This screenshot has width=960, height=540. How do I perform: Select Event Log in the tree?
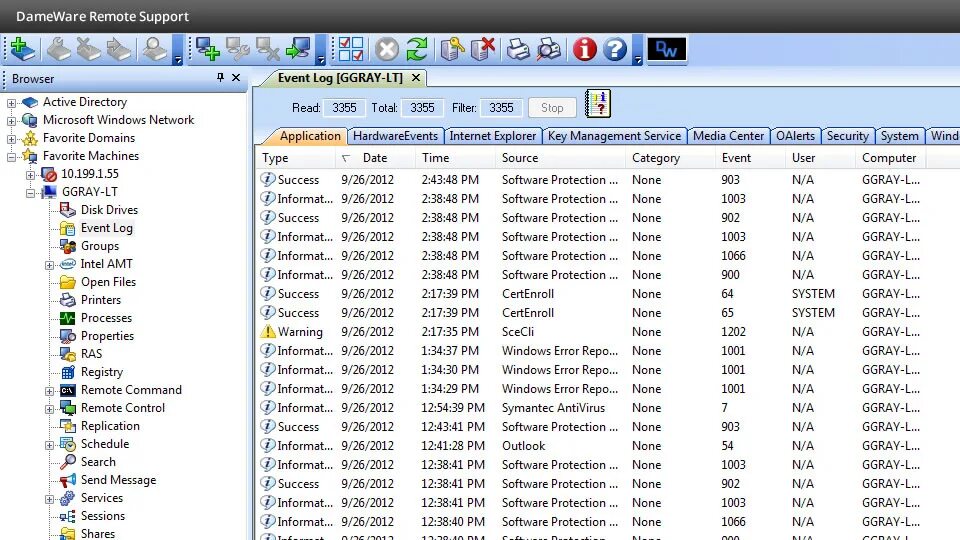coord(107,228)
